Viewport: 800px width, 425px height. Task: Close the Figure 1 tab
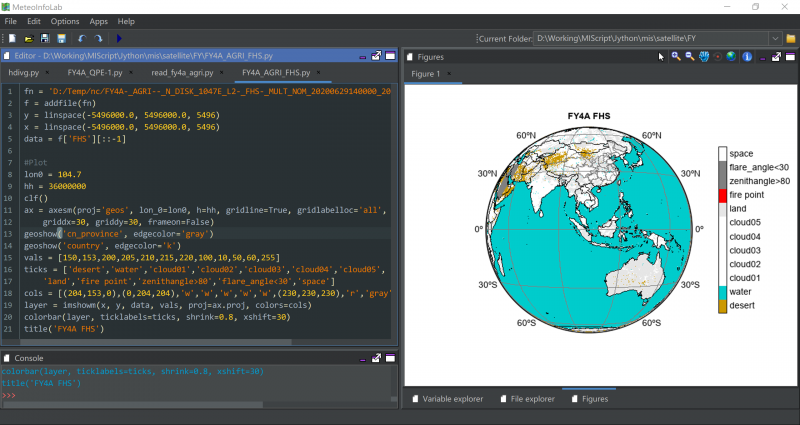click(449, 73)
